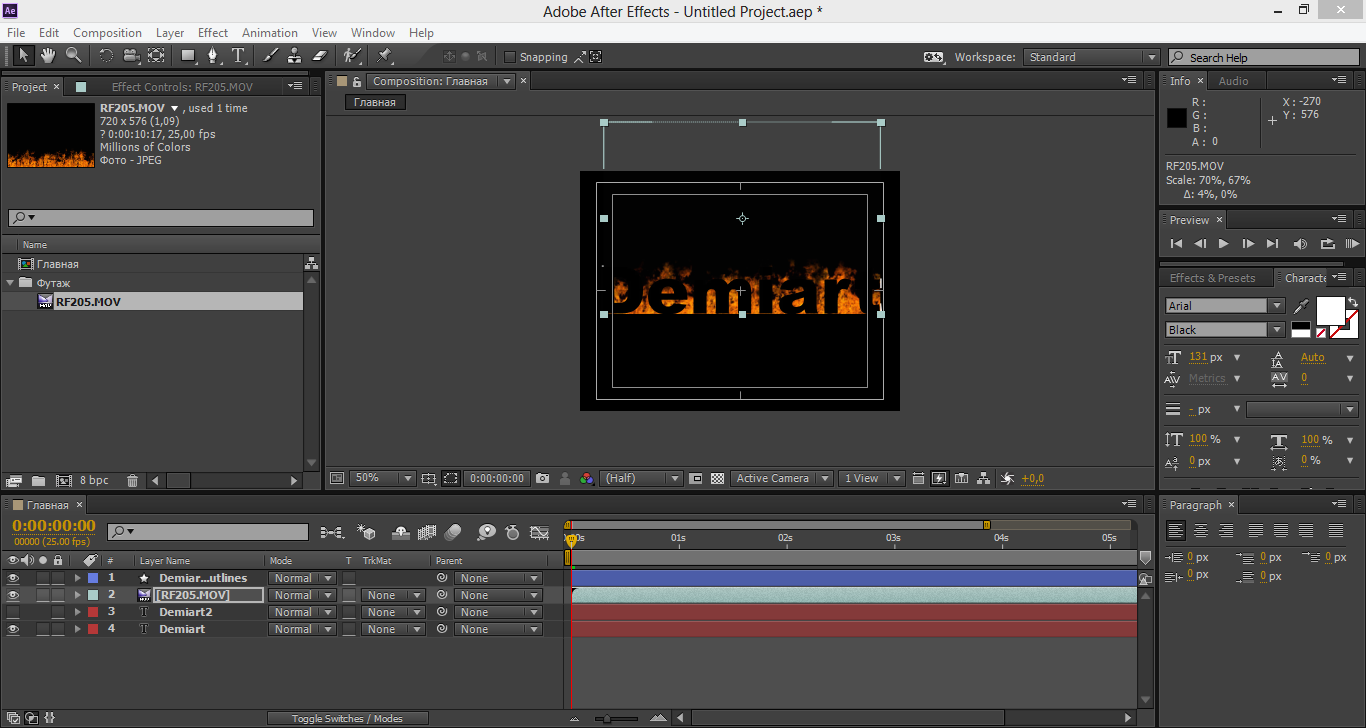1366x728 pixels.
Task: Open the Graph Editor in timeline
Action: 540,533
